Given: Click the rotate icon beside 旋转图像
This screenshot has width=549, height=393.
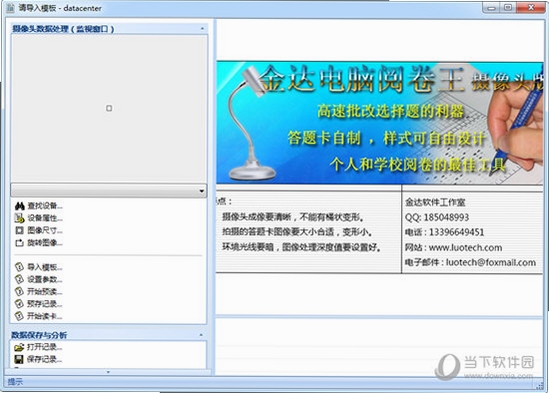Looking at the screenshot, I should [x=19, y=243].
